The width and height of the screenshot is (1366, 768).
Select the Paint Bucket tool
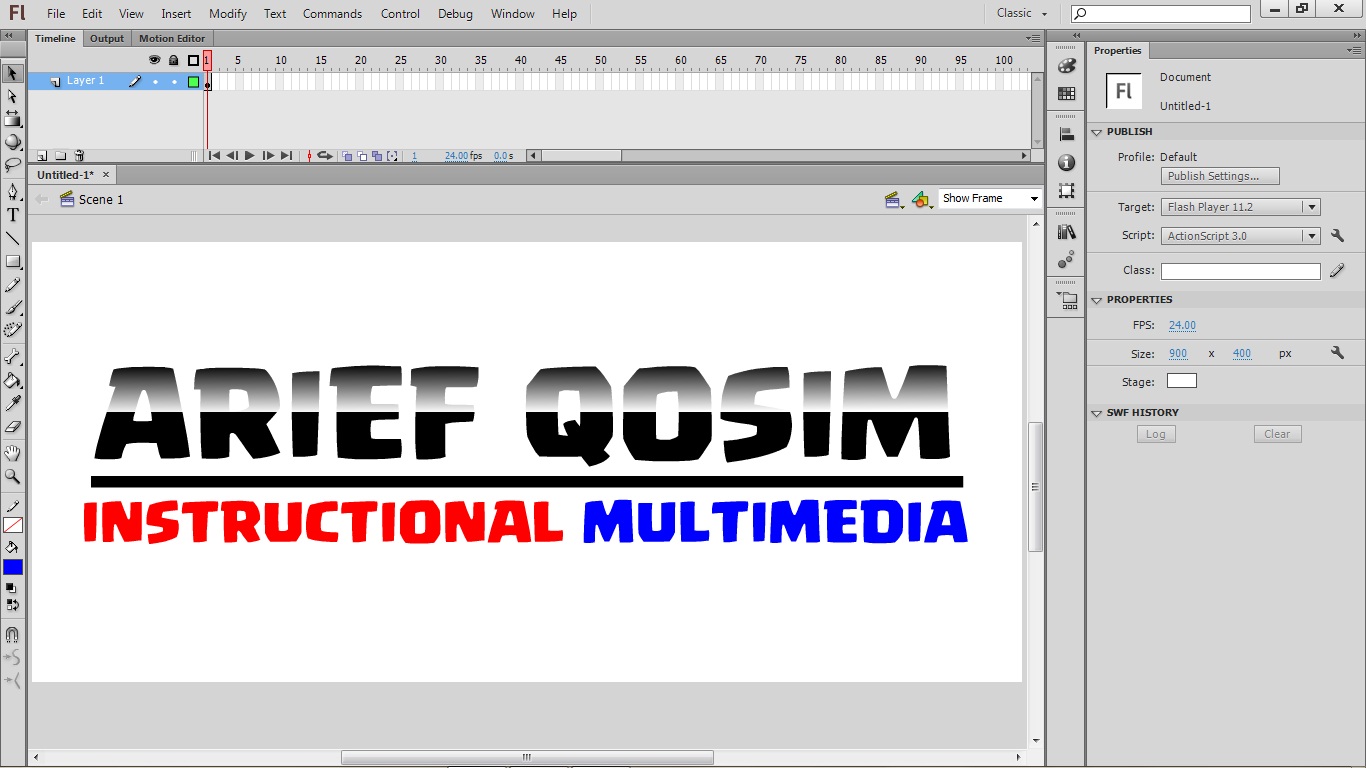pos(13,380)
